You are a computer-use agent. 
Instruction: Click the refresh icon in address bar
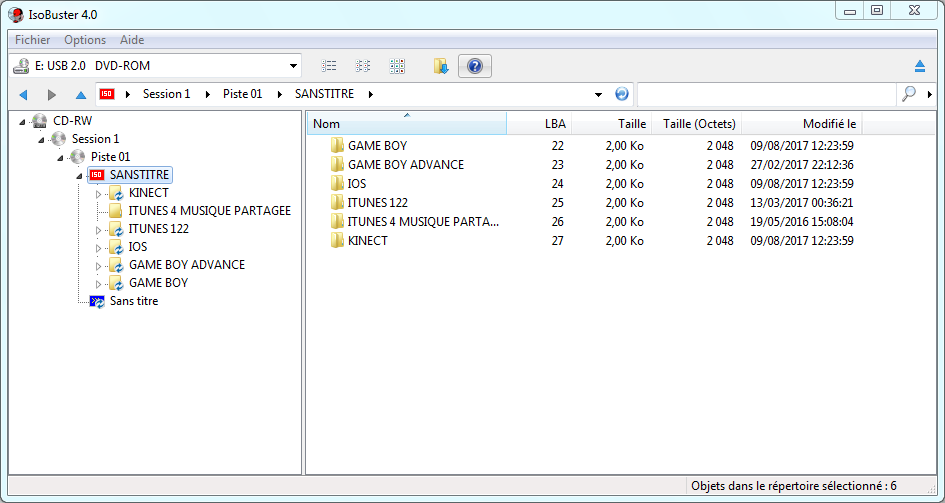pyautogui.click(x=622, y=94)
